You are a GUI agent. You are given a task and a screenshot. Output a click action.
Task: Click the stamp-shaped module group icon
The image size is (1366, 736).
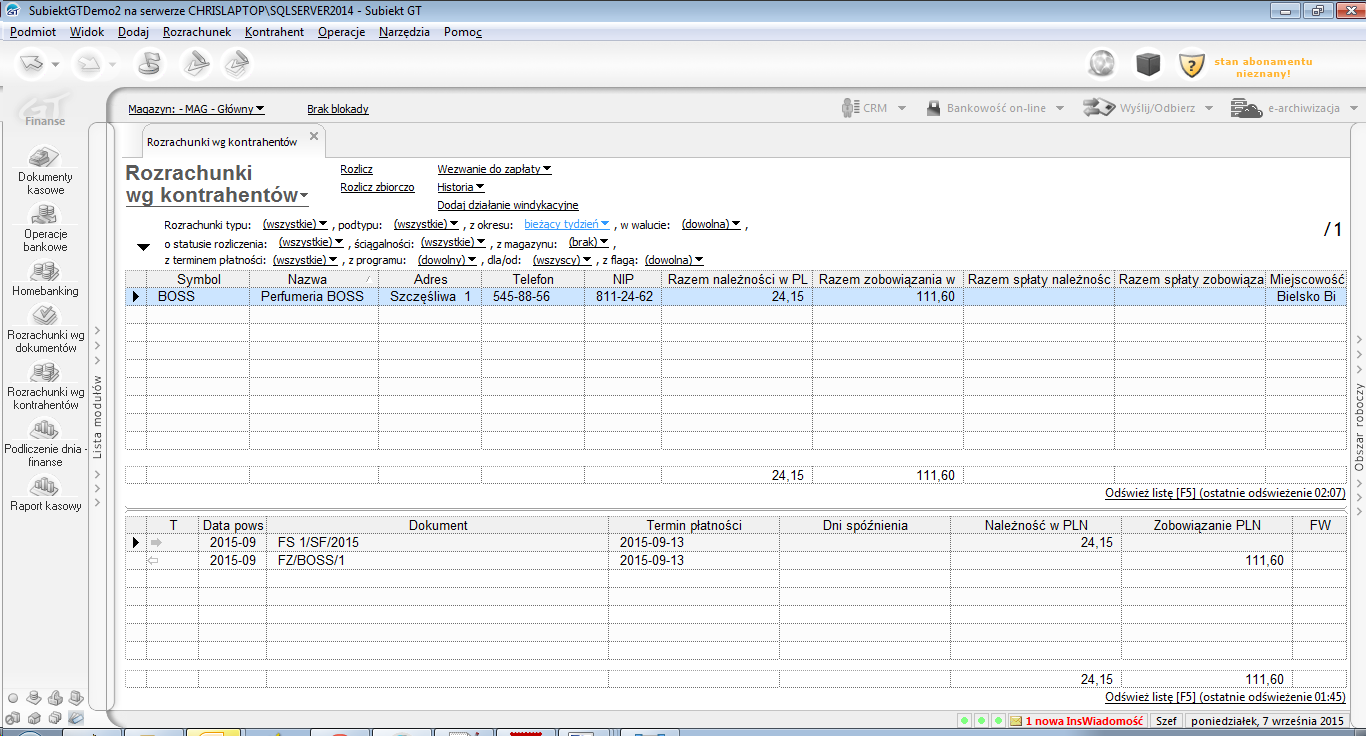(x=55, y=697)
